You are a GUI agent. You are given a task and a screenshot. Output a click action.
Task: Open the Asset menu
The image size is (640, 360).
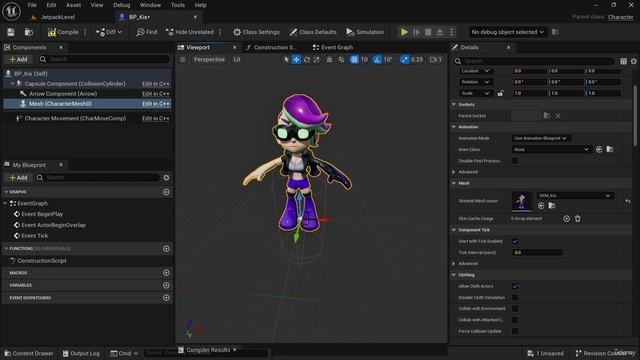(73, 5)
